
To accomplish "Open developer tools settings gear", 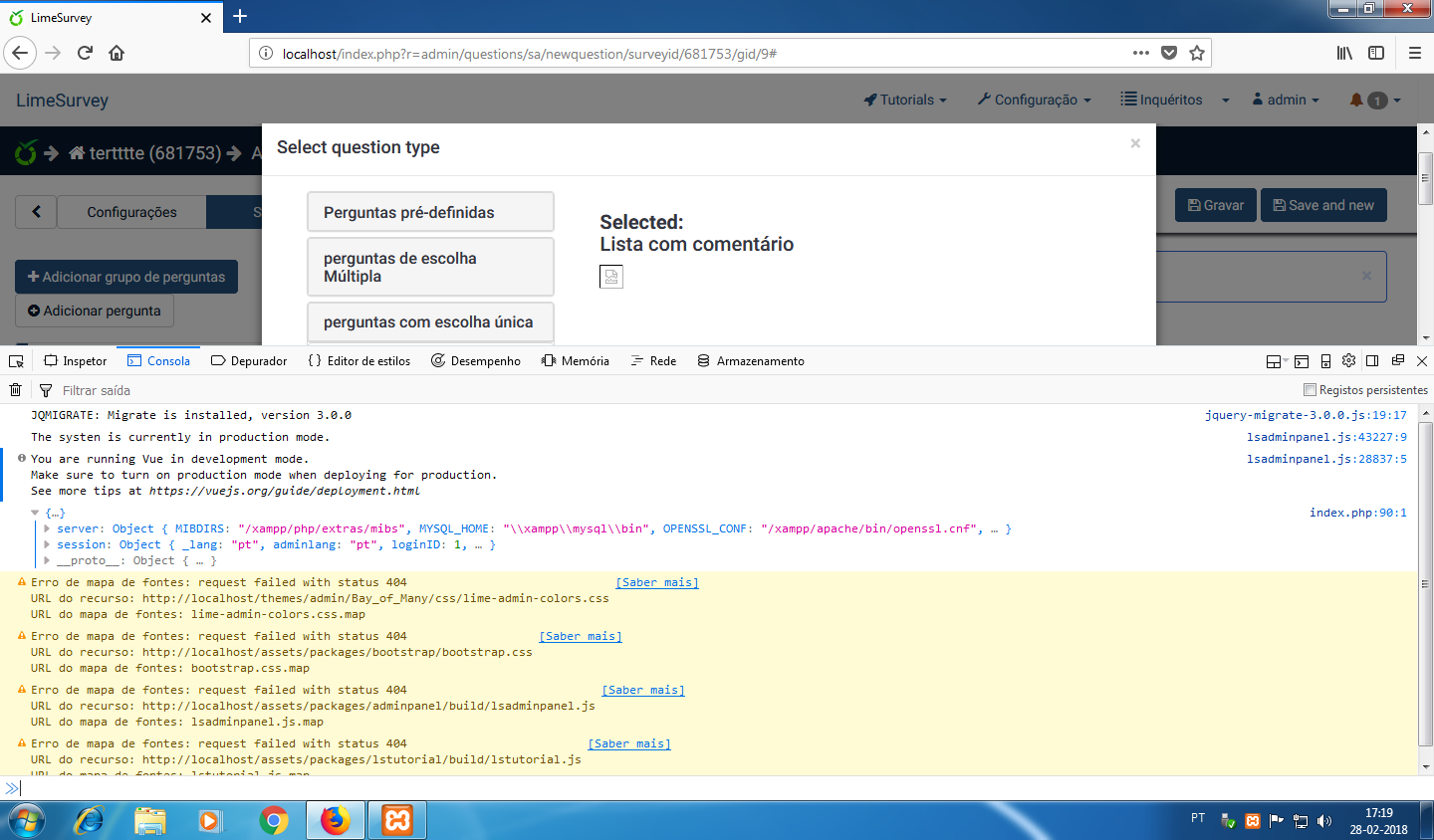I will point(1348,361).
